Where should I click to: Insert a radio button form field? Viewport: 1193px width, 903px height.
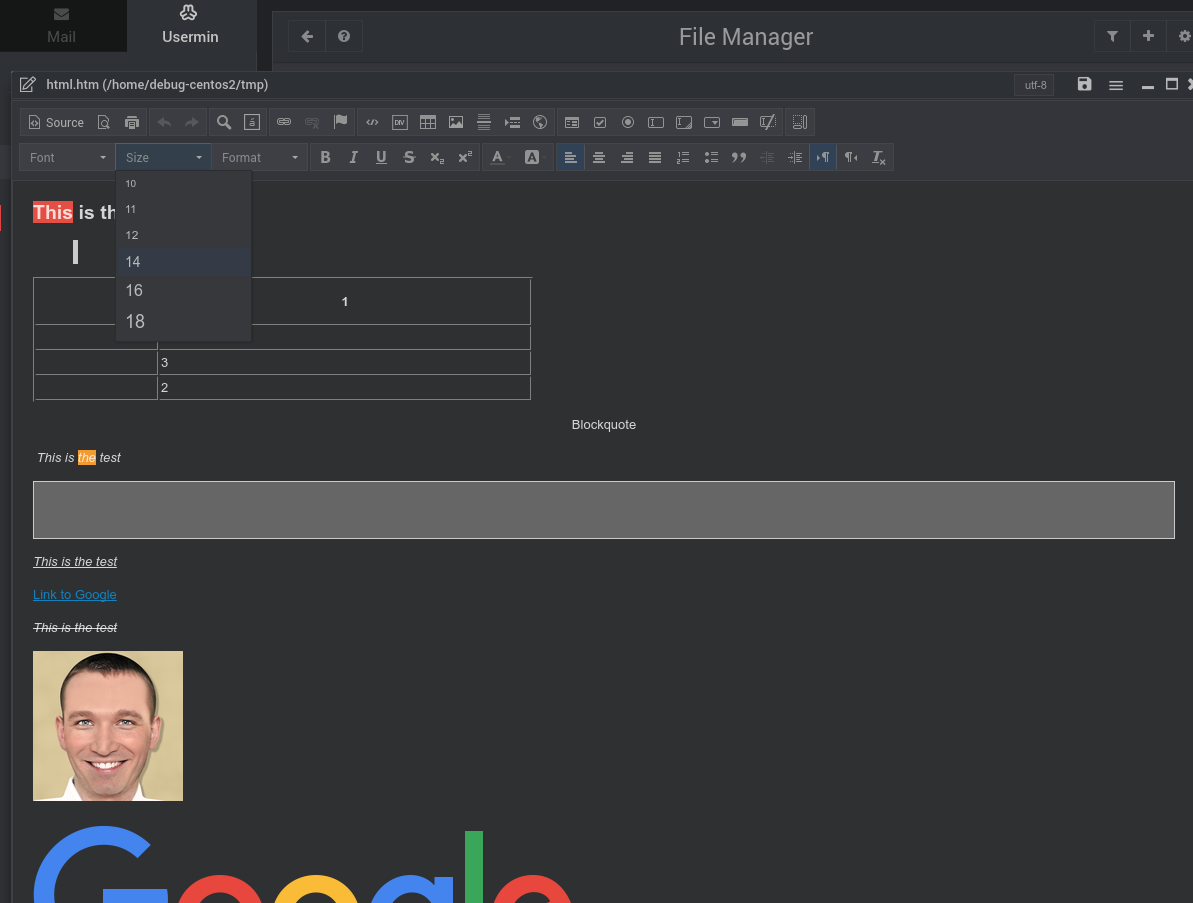tap(627, 122)
